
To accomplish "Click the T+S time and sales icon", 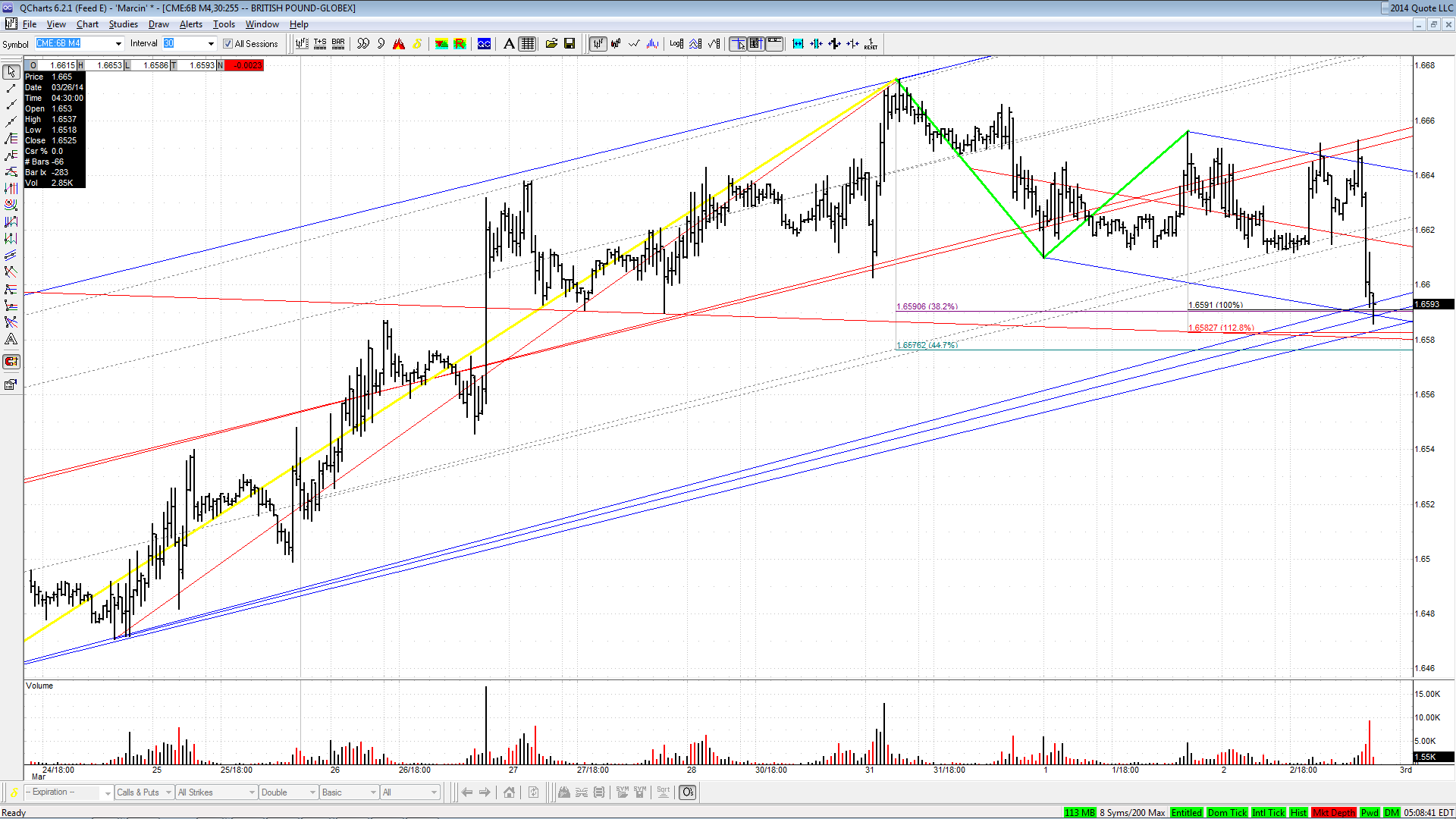I will pyautogui.click(x=320, y=44).
